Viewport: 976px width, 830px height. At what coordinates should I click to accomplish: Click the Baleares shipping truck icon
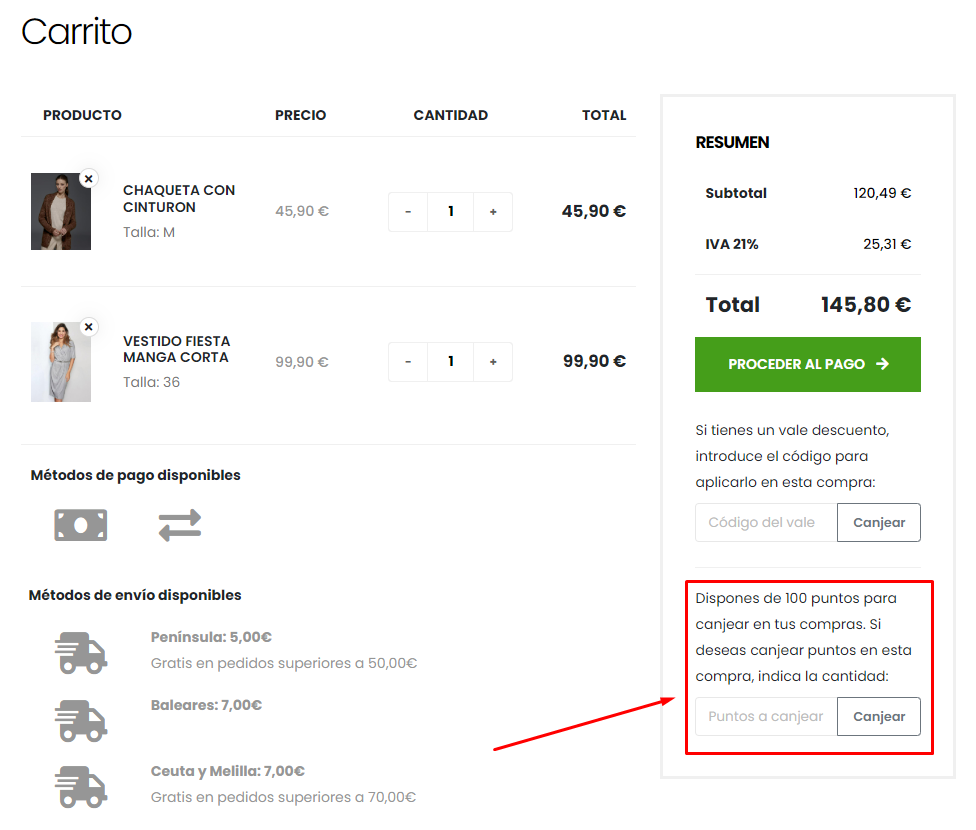(x=81, y=719)
